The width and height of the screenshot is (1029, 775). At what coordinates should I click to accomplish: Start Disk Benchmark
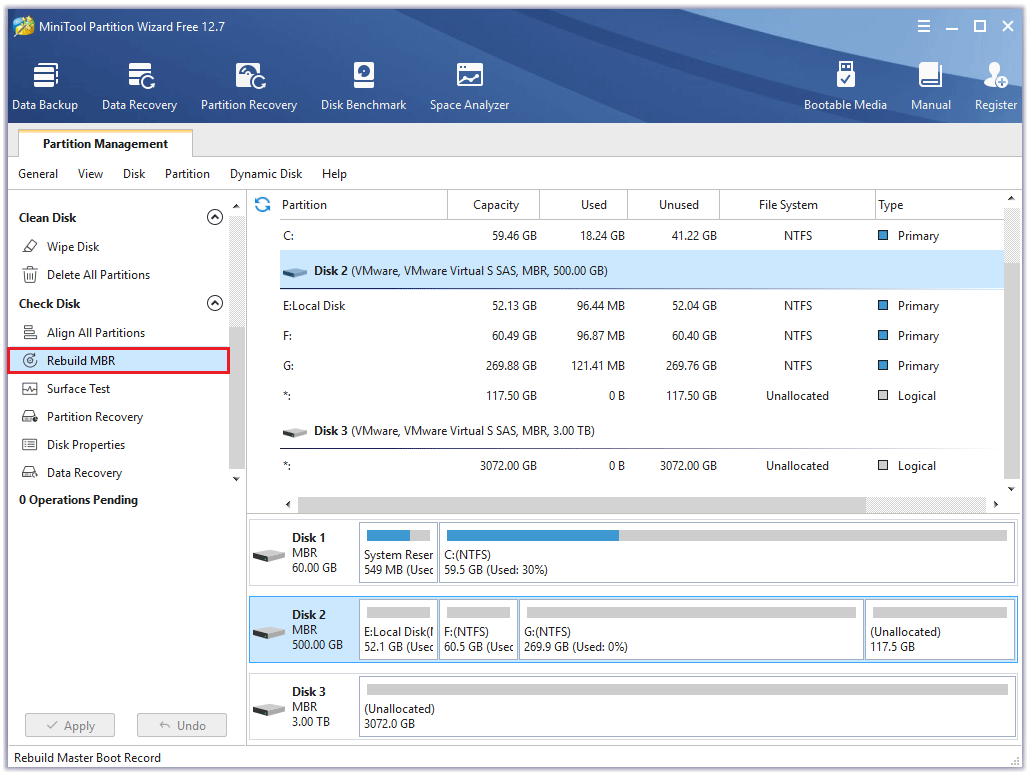click(364, 87)
